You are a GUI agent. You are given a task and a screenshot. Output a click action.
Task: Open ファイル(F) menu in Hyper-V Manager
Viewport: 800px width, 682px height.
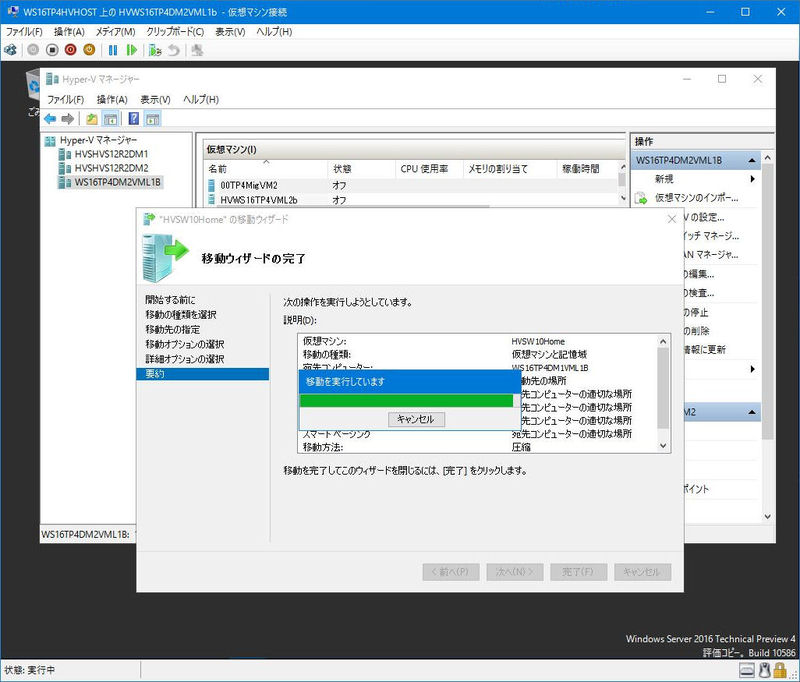[65, 99]
